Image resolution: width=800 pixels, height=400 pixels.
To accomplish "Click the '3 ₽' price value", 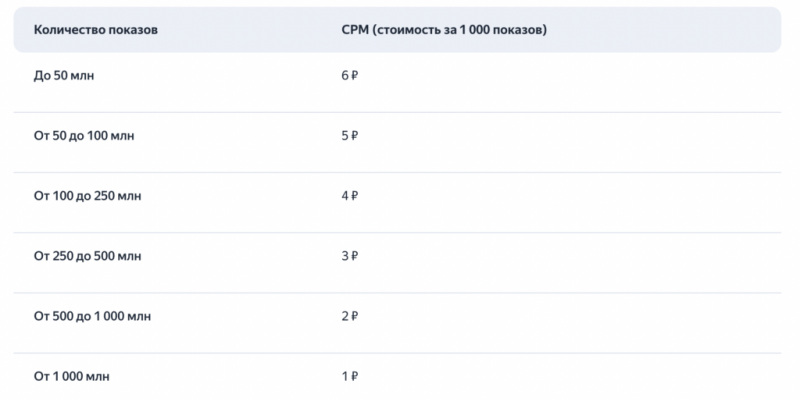I will 349,257.
